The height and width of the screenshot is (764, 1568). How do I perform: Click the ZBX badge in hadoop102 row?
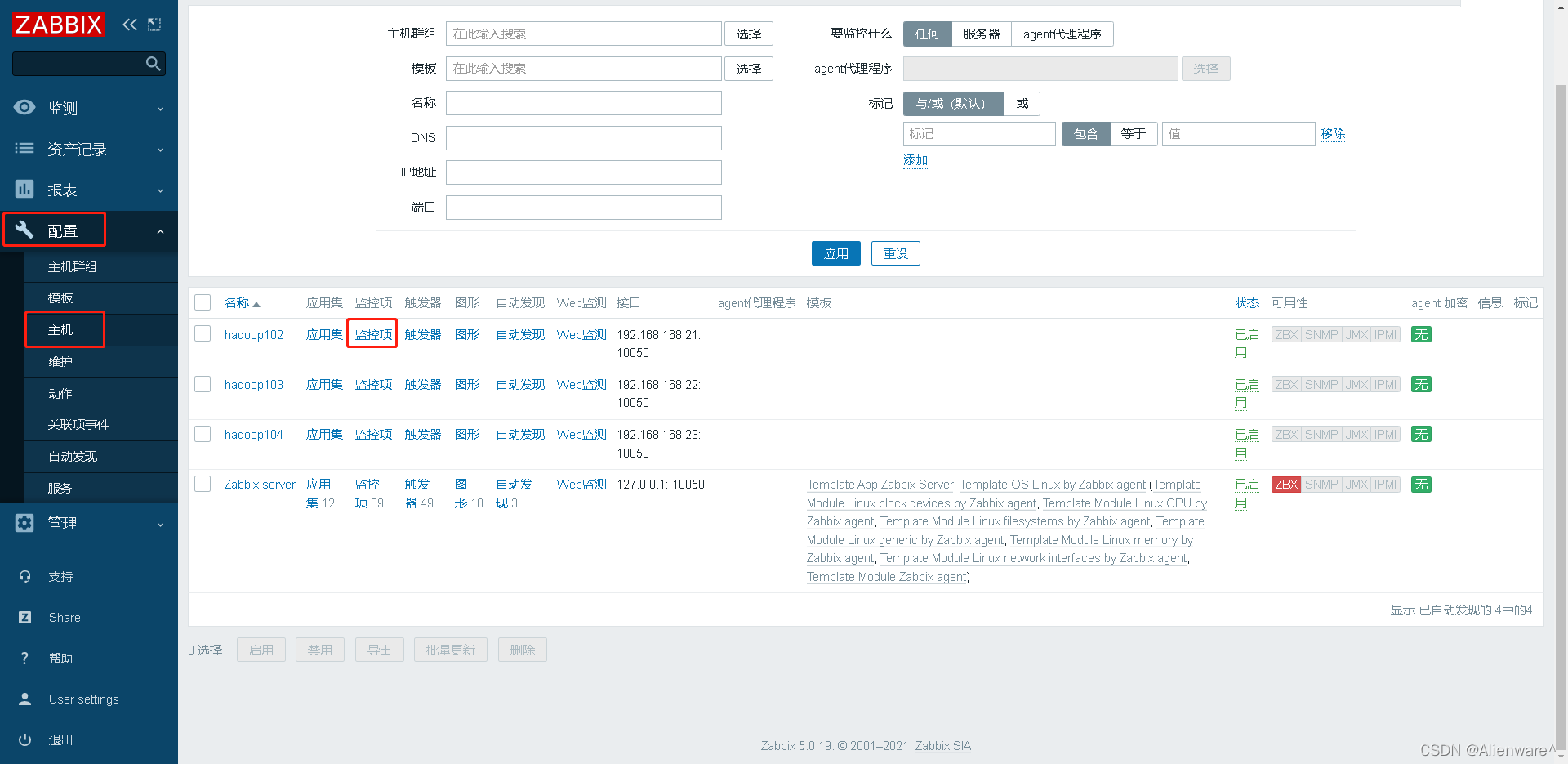pyautogui.click(x=1286, y=335)
